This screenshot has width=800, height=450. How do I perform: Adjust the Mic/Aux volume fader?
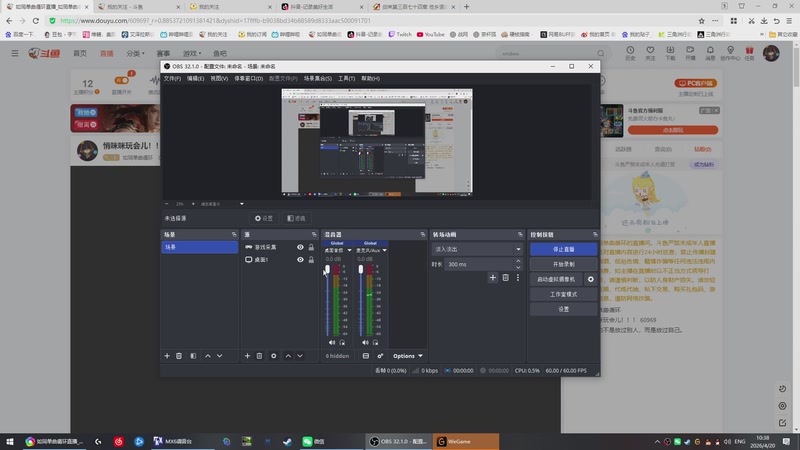pos(361,269)
